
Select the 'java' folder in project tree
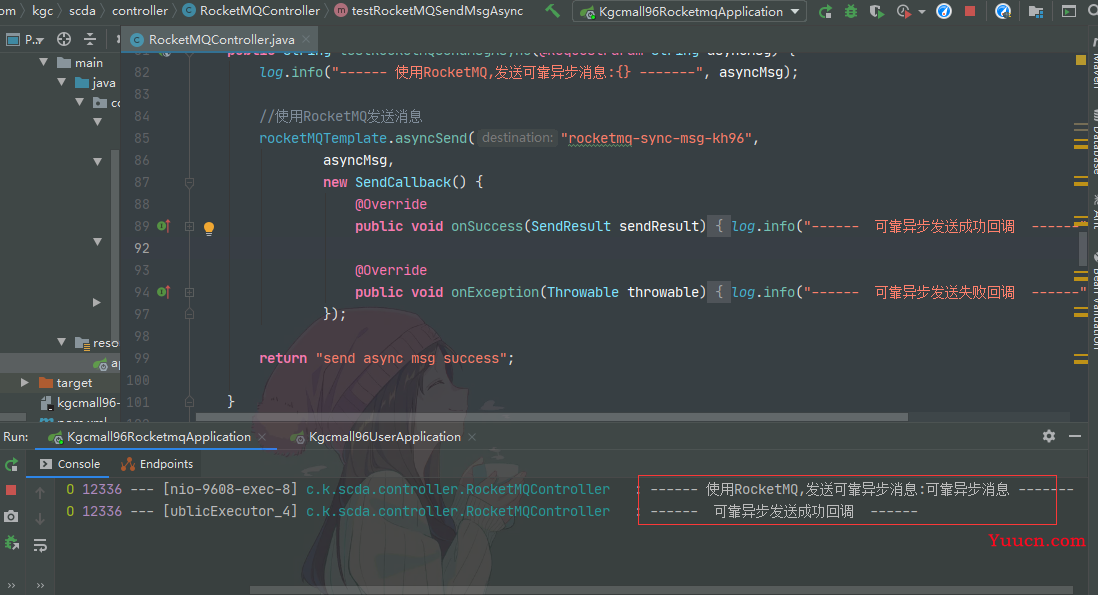coord(96,83)
